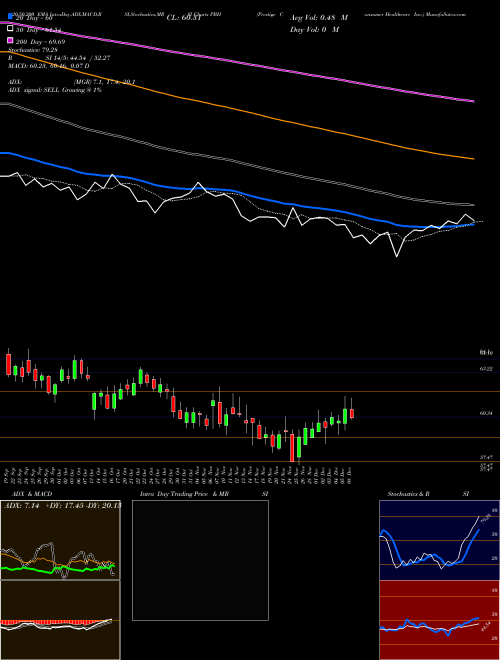Click the lowest tall red candlestick
The height and width of the screenshot is (660, 500).
[292, 447]
